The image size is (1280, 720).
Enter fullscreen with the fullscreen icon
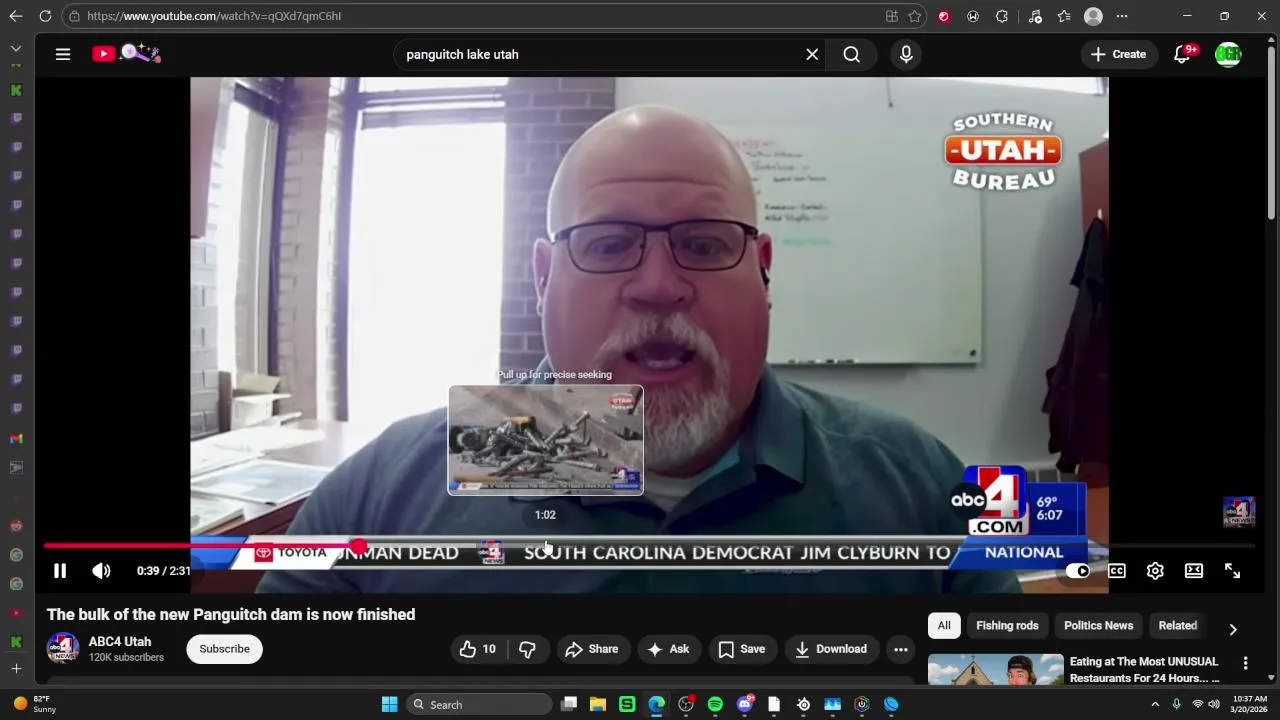click(1232, 571)
